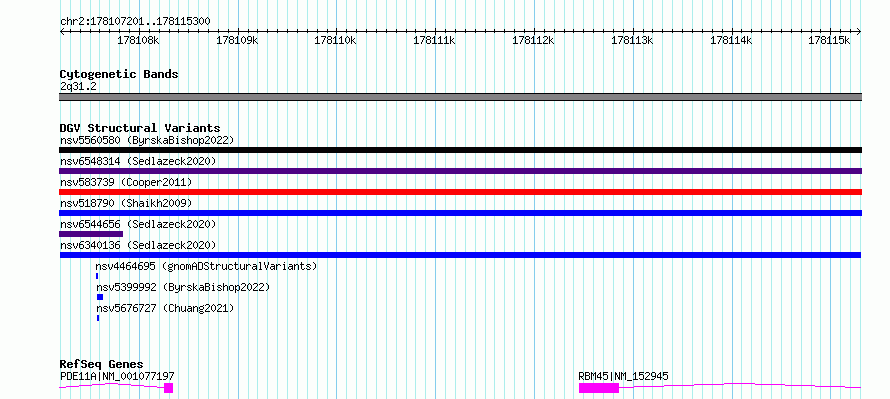This screenshot has width=890, height=399.
Task: Click the 178112k ruler tick label
Action: 534,40
